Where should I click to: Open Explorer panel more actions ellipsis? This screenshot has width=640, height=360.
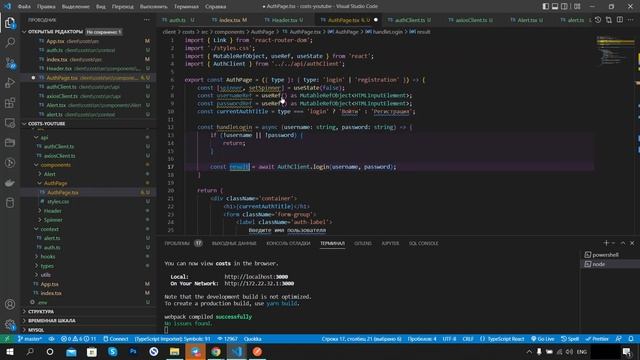[147, 20]
